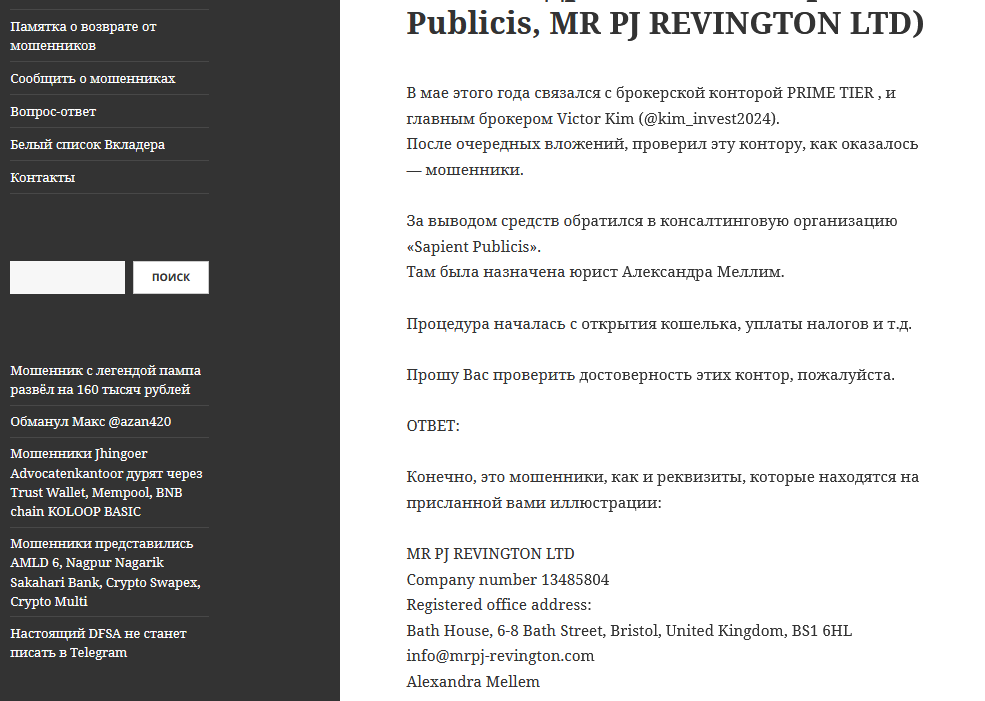This screenshot has width=985, height=701.
Task: Click the 'Bath House, 6-8 Bath Street, Bristol' address line
Action: [629, 631]
